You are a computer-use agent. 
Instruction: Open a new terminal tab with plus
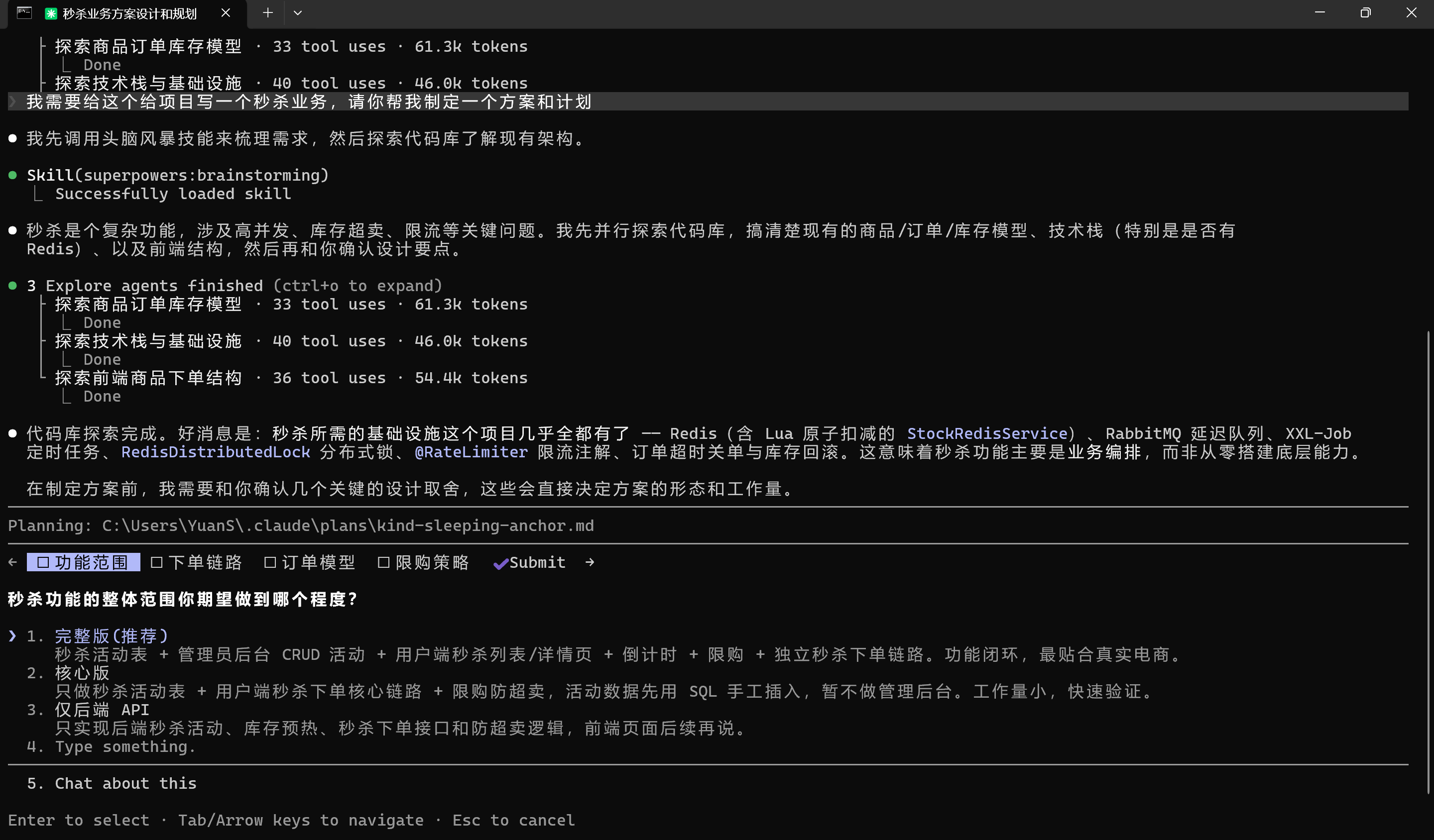click(267, 12)
